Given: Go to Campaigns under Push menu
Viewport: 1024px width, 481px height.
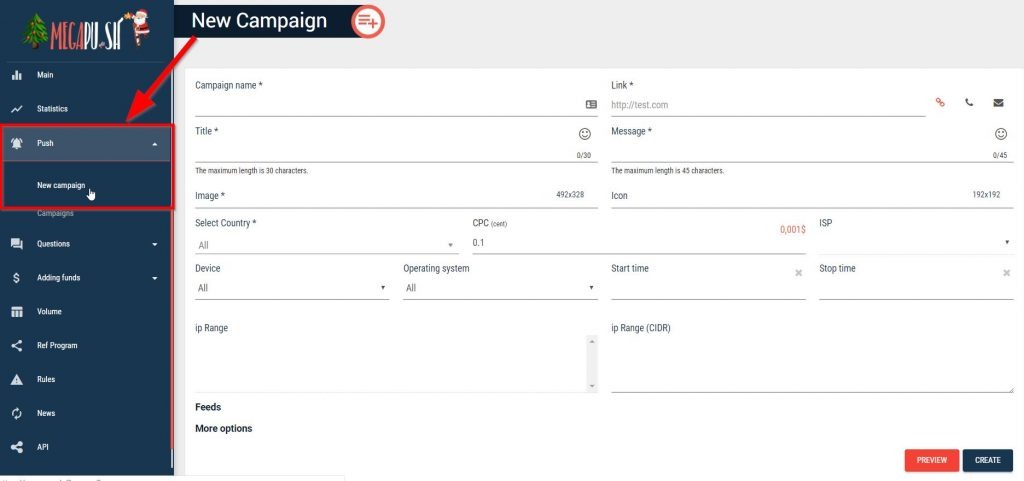Looking at the screenshot, I should pos(55,214).
